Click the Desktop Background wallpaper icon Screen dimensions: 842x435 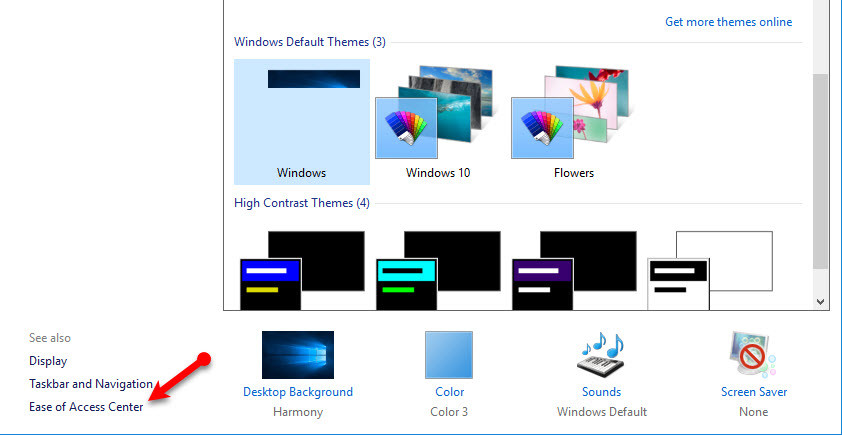click(x=297, y=354)
